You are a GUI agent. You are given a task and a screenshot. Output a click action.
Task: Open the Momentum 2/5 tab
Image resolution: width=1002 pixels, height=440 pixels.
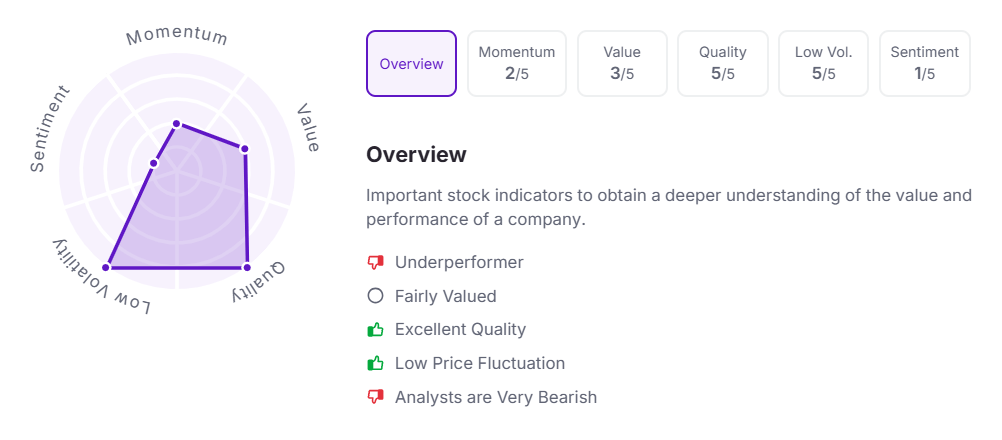click(x=517, y=64)
